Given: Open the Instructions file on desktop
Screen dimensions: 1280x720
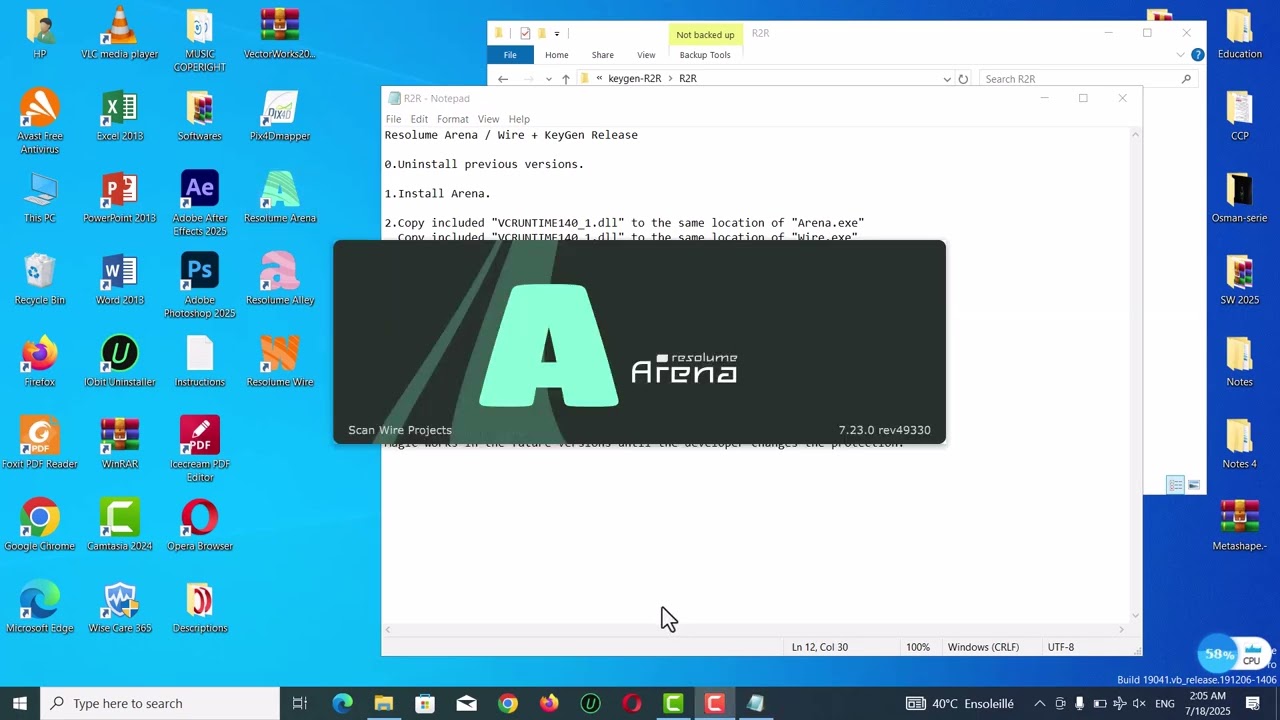Looking at the screenshot, I should pos(200,362).
